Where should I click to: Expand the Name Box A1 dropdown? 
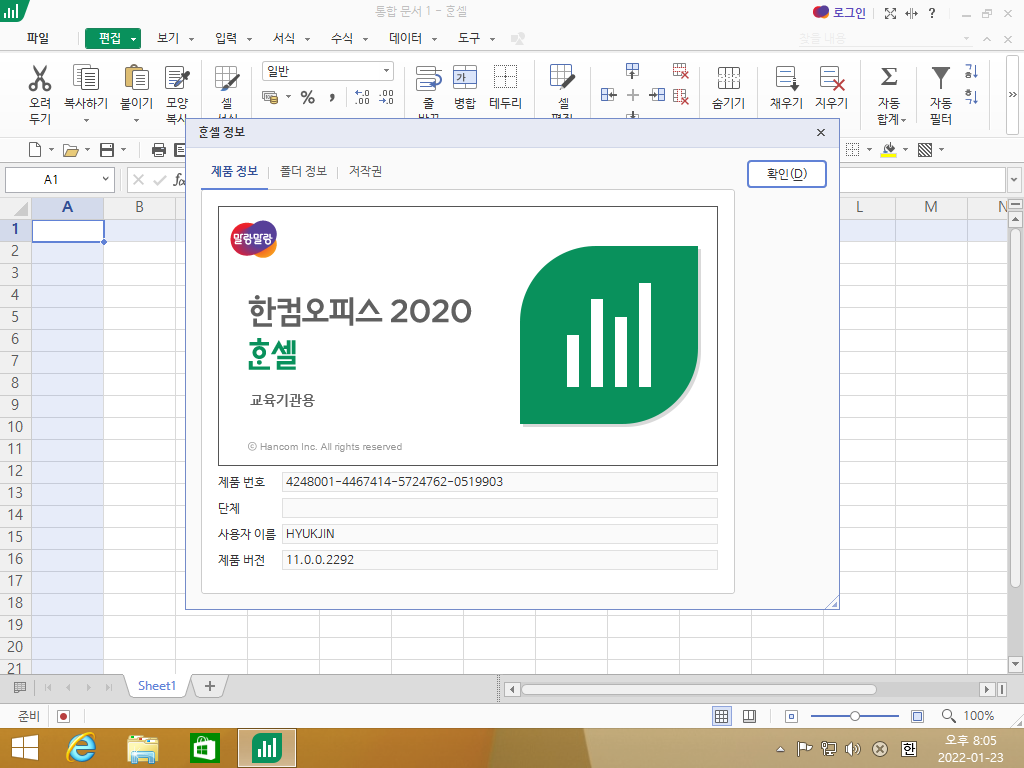(x=105, y=179)
